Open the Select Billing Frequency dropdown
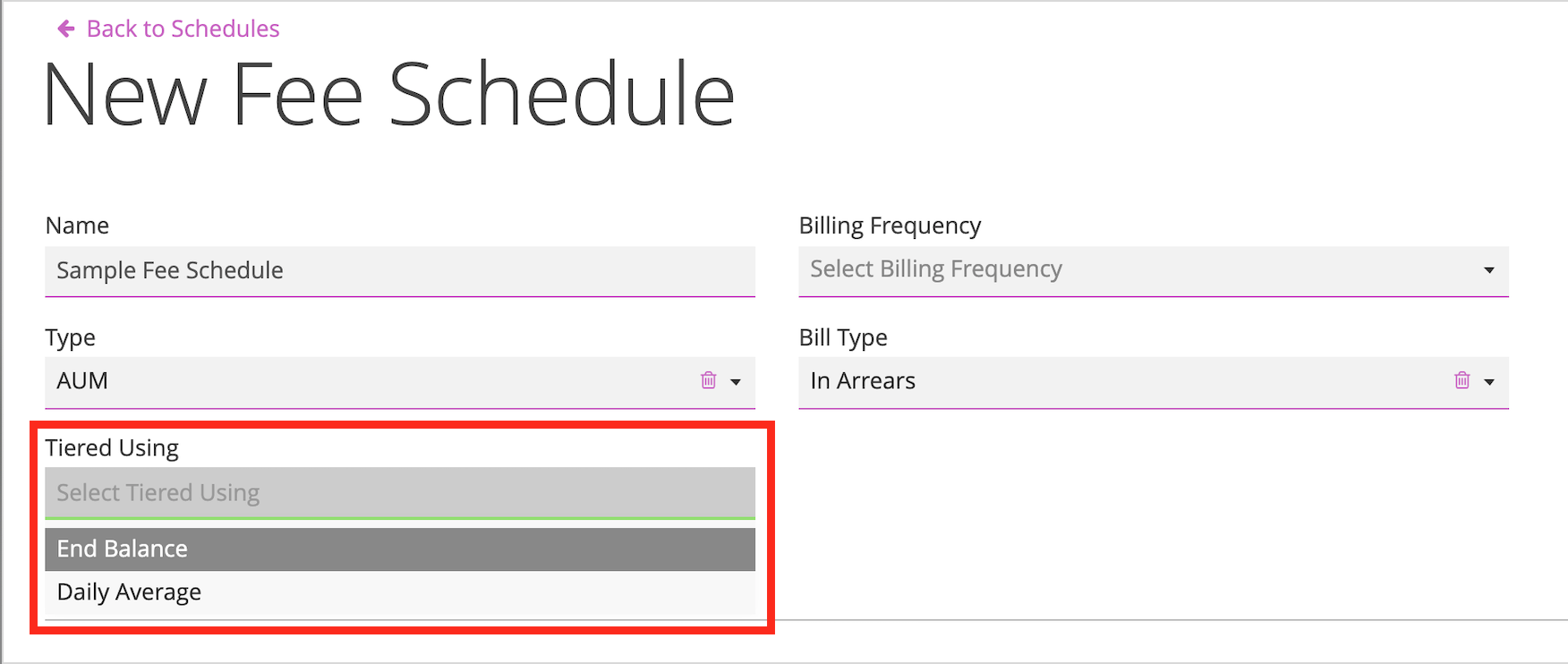Screen dimensions: 1568x664 (1154, 271)
